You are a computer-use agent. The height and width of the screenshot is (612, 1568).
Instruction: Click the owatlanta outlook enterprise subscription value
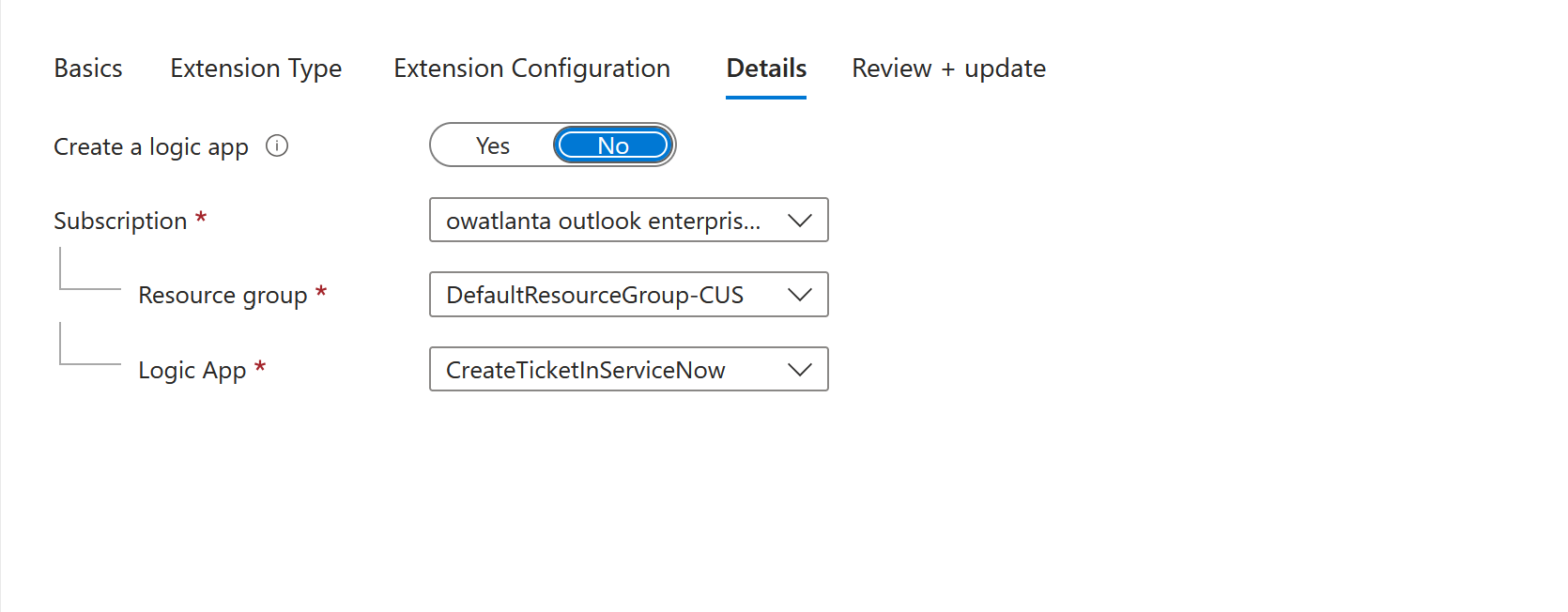click(603, 221)
